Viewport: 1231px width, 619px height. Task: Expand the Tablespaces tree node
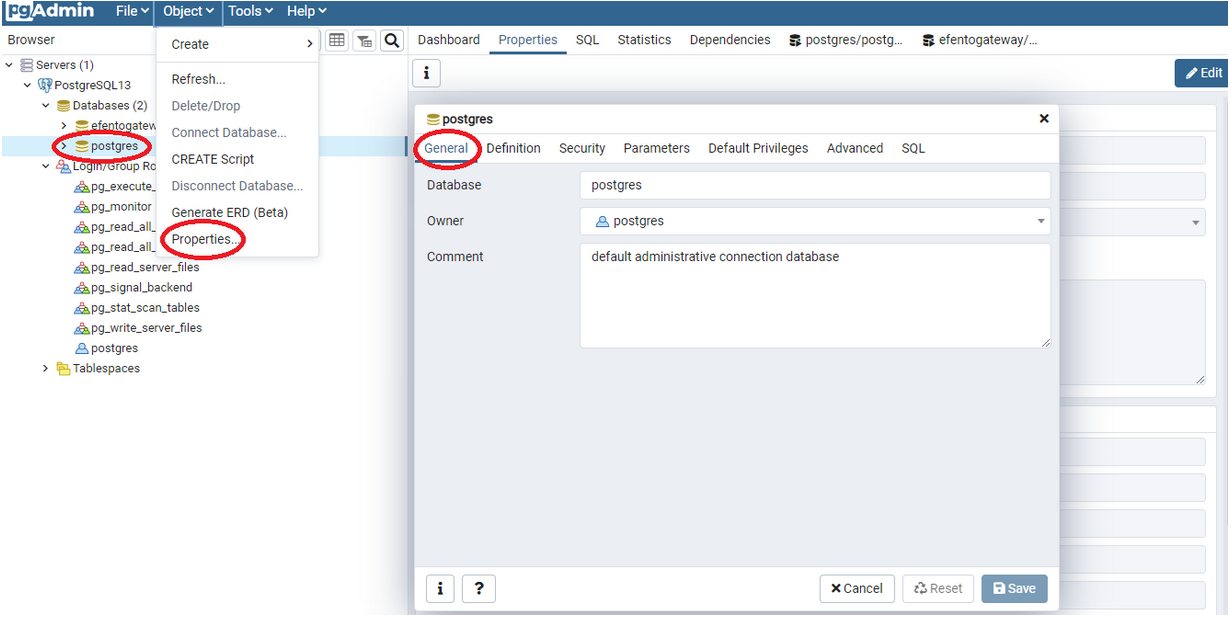(x=46, y=368)
